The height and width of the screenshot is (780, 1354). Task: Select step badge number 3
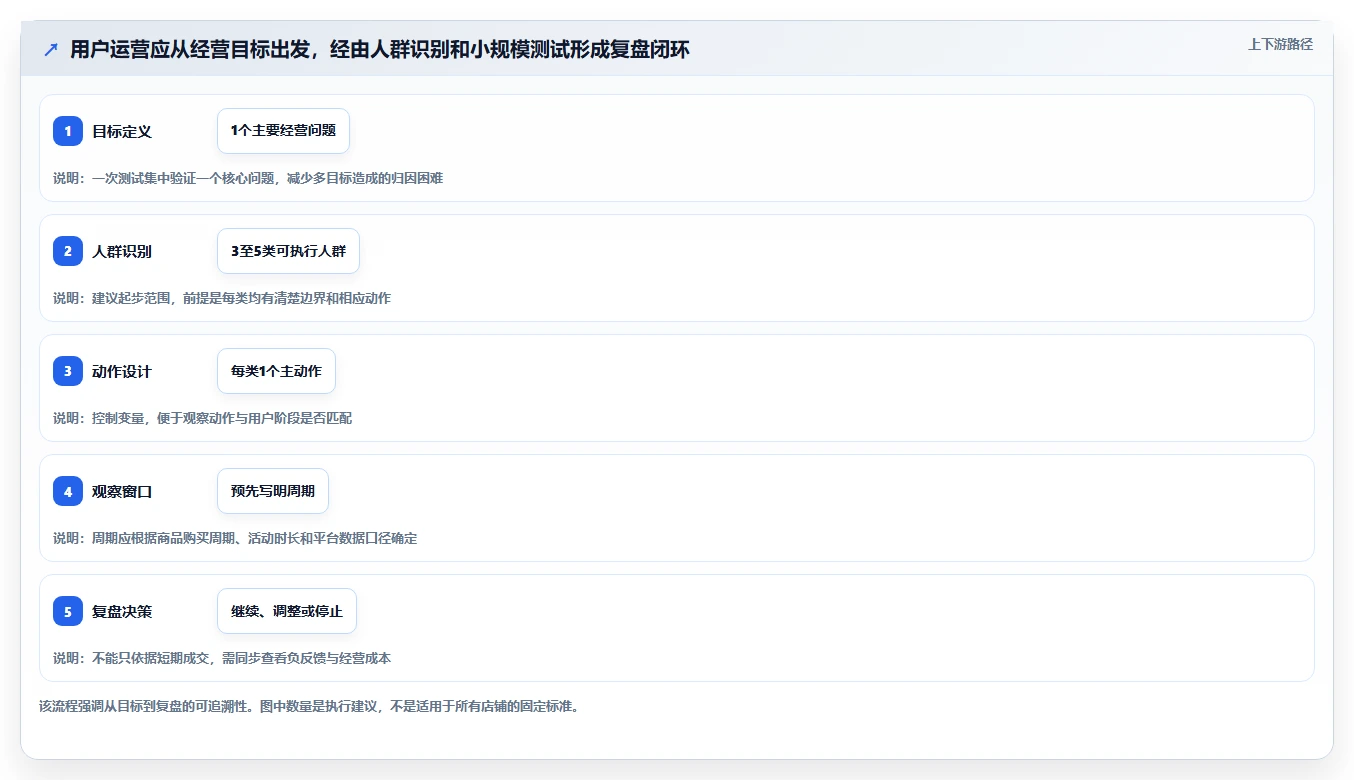pos(68,371)
